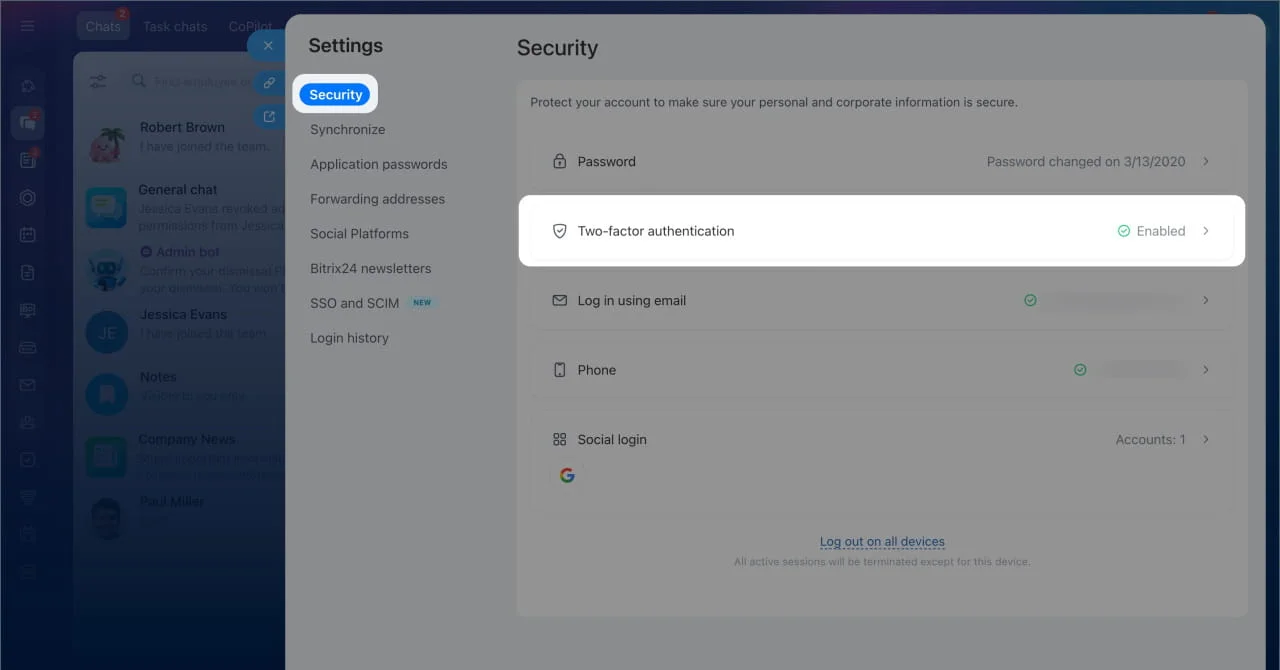Select the Google account icon under Social login
Viewport: 1280px width, 670px height.
click(x=567, y=475)
